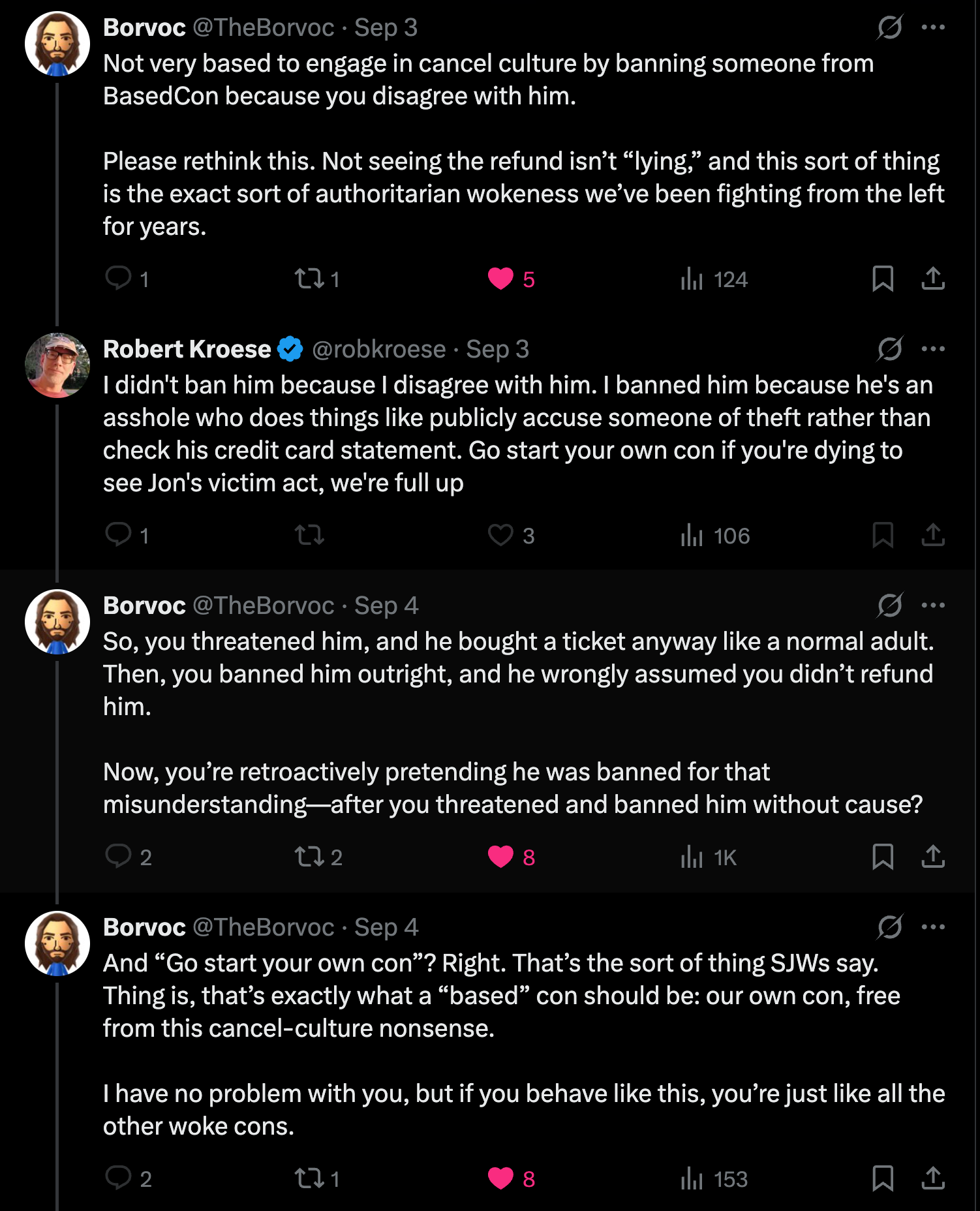Screen dimensions: 980x1211
Task: Open Borvoc's avatar on the first tweet
Action: [57, 44]
